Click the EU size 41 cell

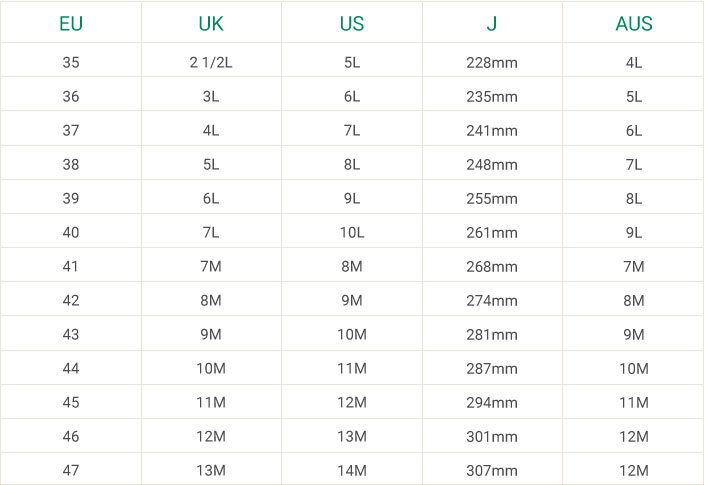click(x=71, y=267)
